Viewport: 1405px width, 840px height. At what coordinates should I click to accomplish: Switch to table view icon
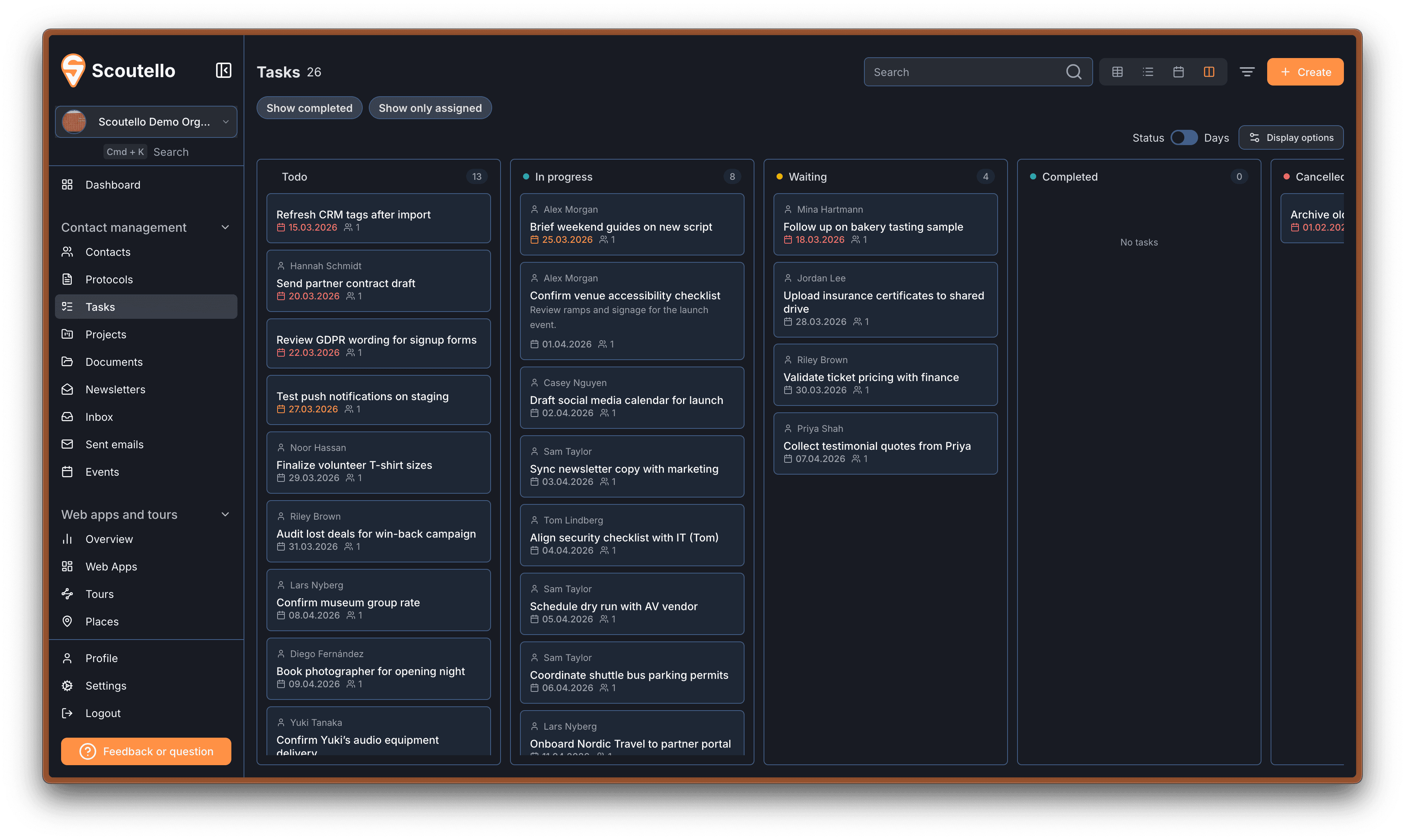tap(1117, 72)
